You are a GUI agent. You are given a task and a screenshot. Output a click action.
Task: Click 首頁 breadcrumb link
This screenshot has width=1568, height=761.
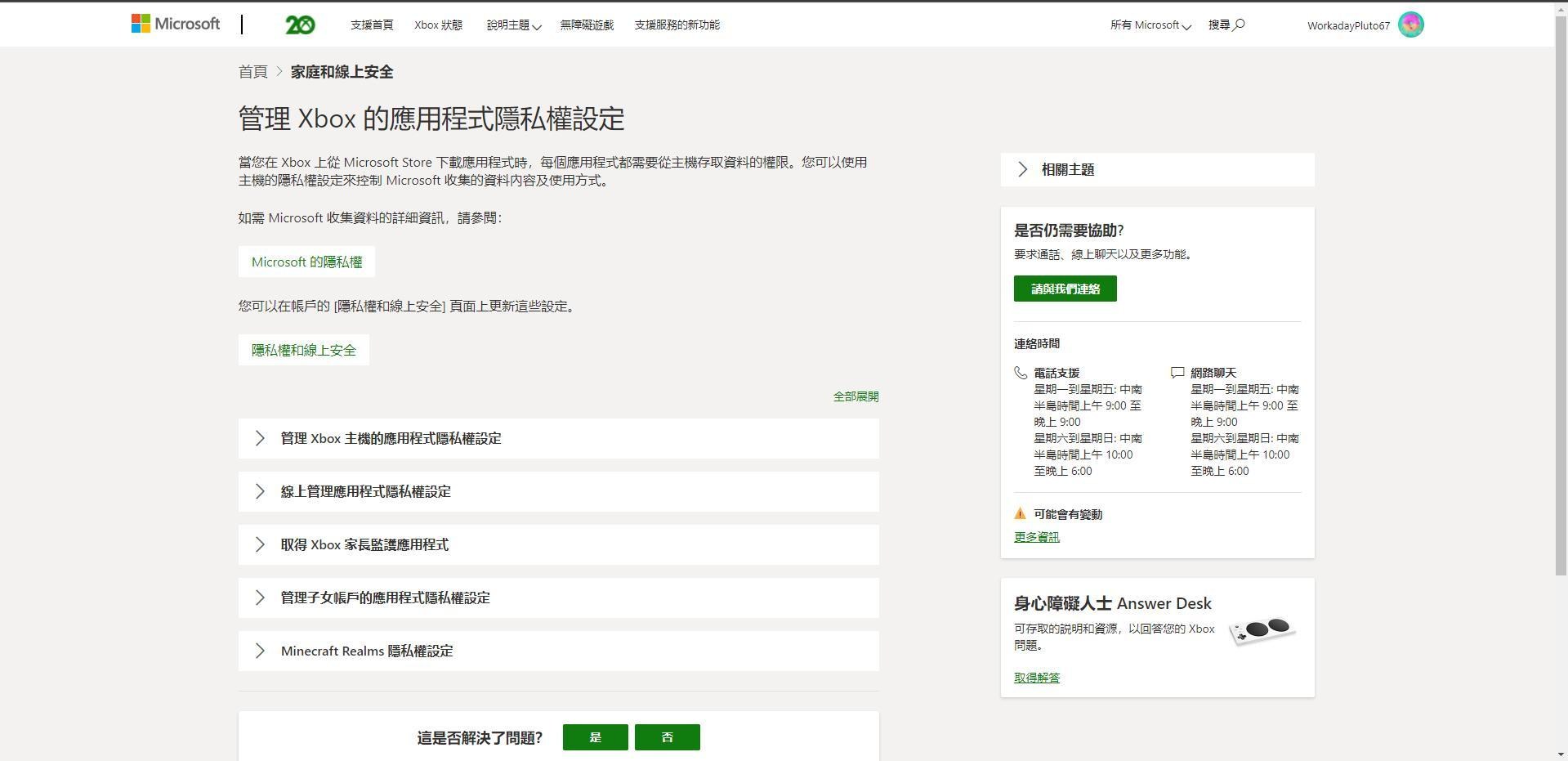[x=253, y=72]
